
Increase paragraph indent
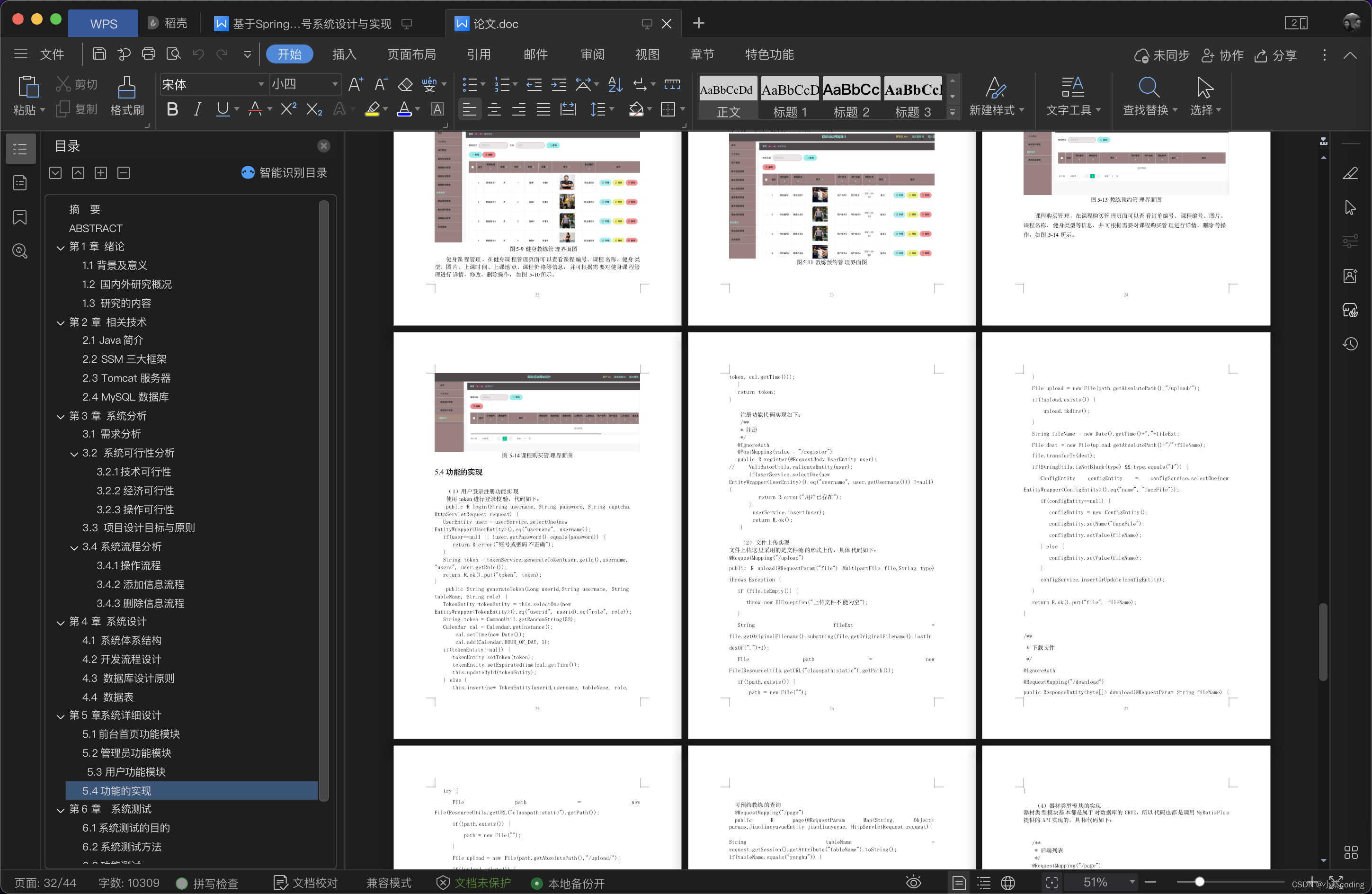pyautogui.click(x=559, y=85)
